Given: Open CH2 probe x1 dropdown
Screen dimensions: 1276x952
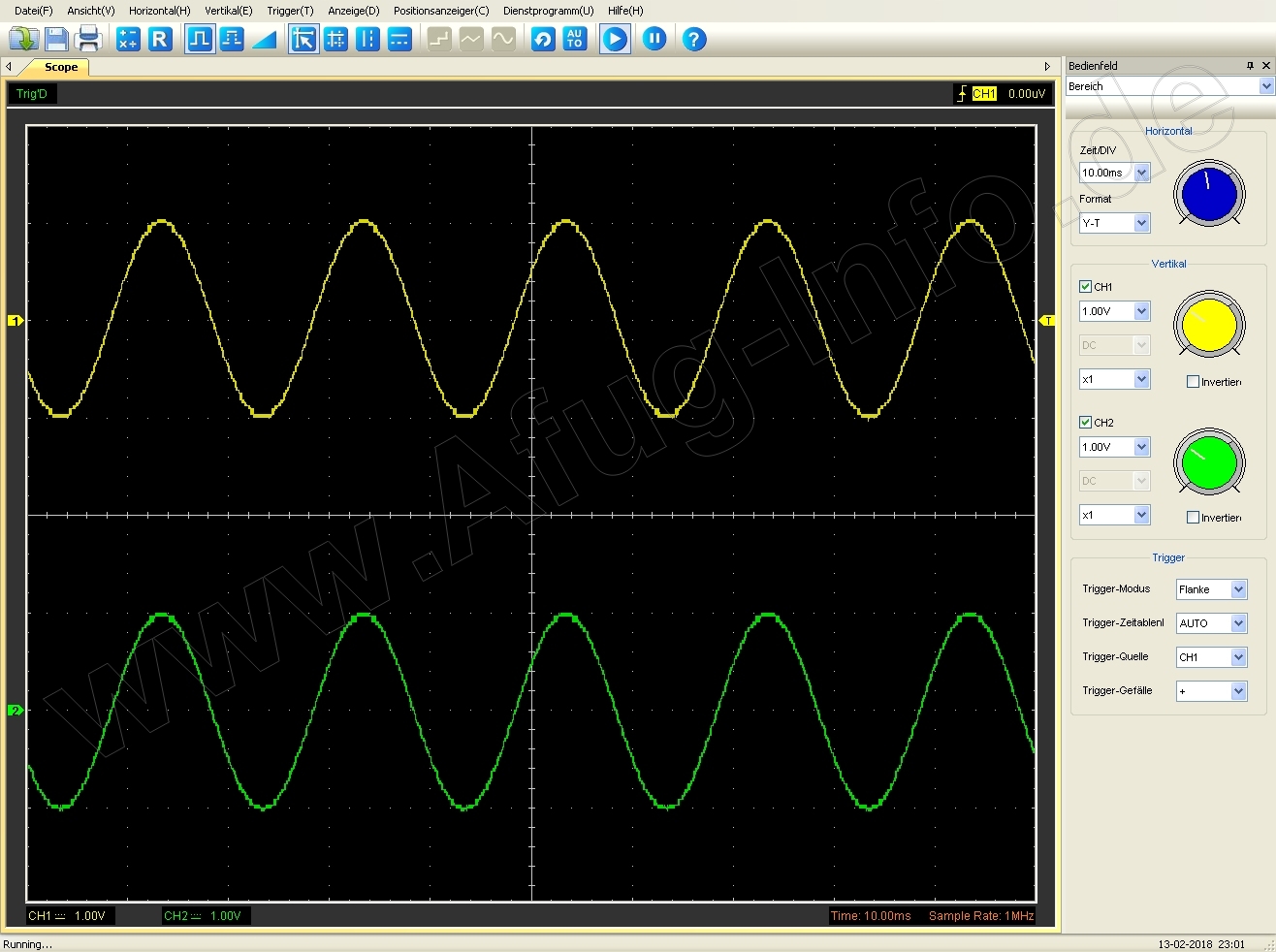Looking at the screenshot, I should (1114, 515).
